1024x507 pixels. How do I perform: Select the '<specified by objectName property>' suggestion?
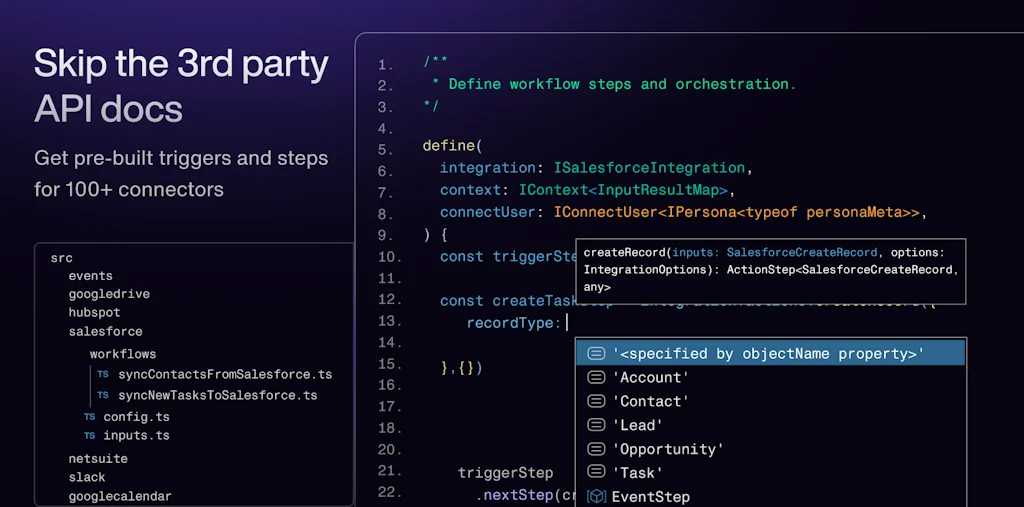pyautogui.click(x=770, y=353)
